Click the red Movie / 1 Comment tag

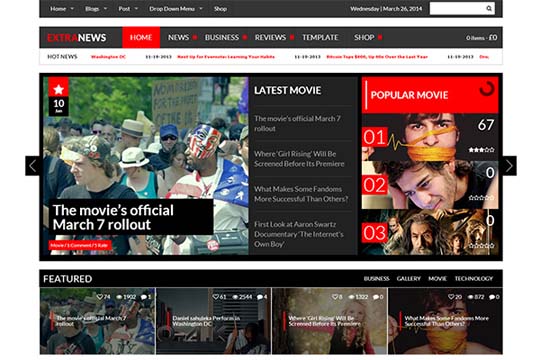click(80, 245)
